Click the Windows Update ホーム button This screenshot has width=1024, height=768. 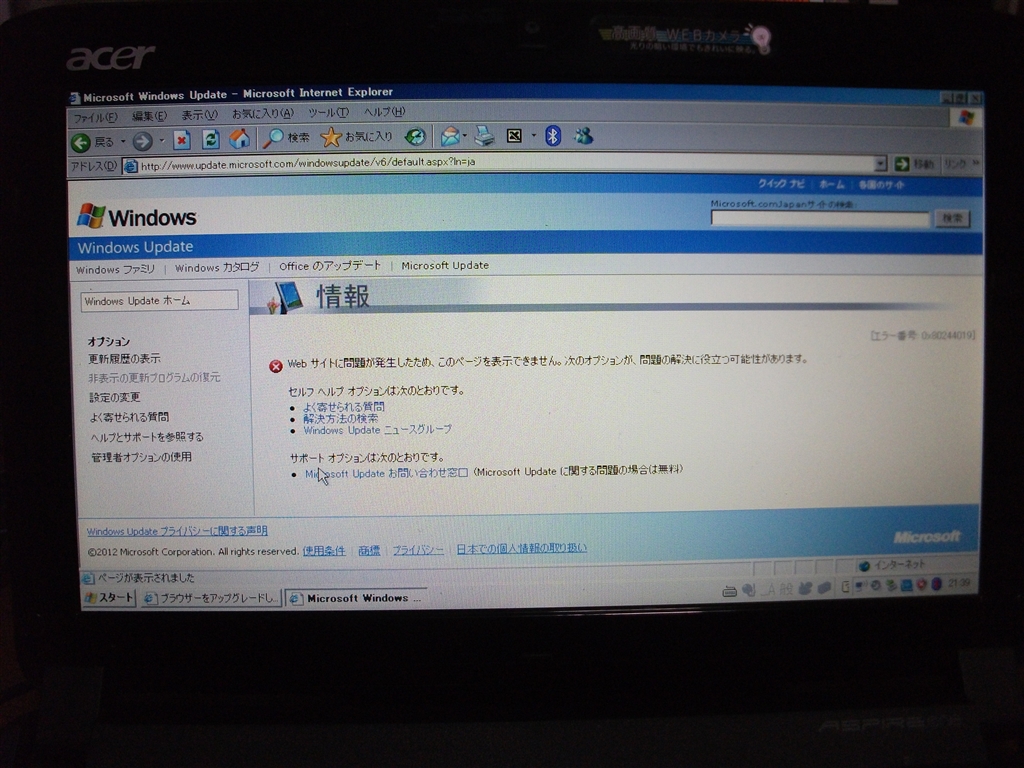159,301
